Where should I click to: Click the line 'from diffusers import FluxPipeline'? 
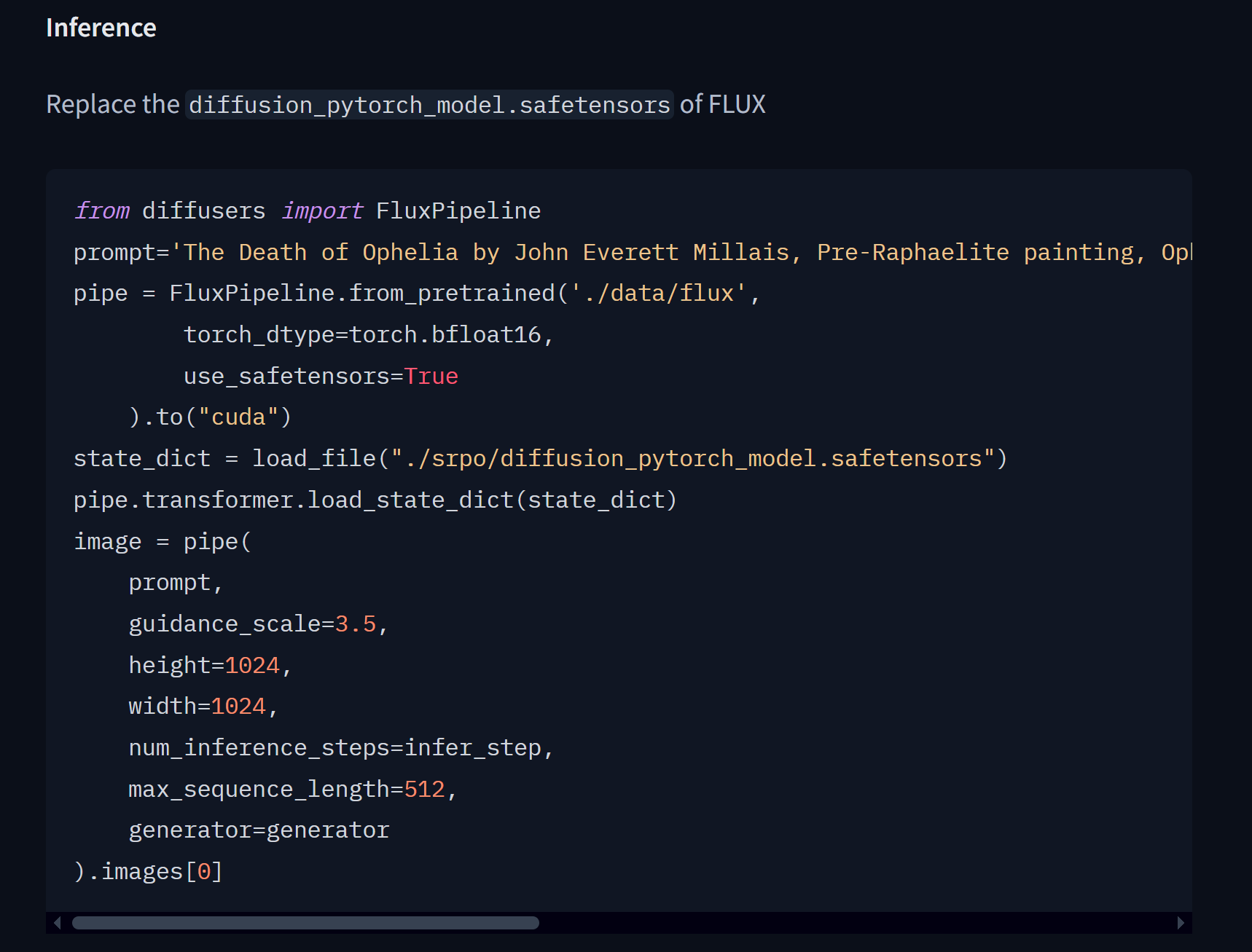(x=308, y=211)
